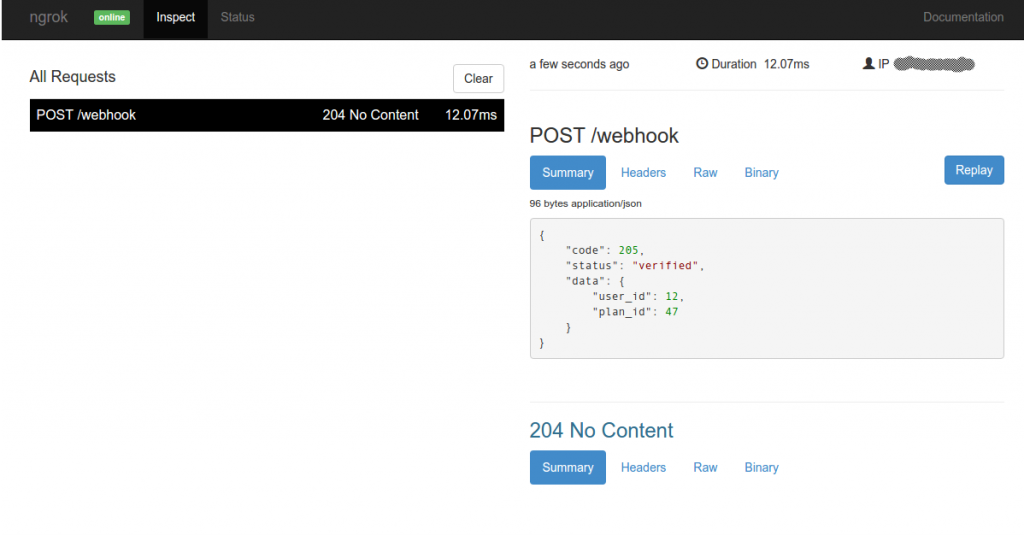
Task: Select the response Summary tab
Action: [x=568, y=468]
